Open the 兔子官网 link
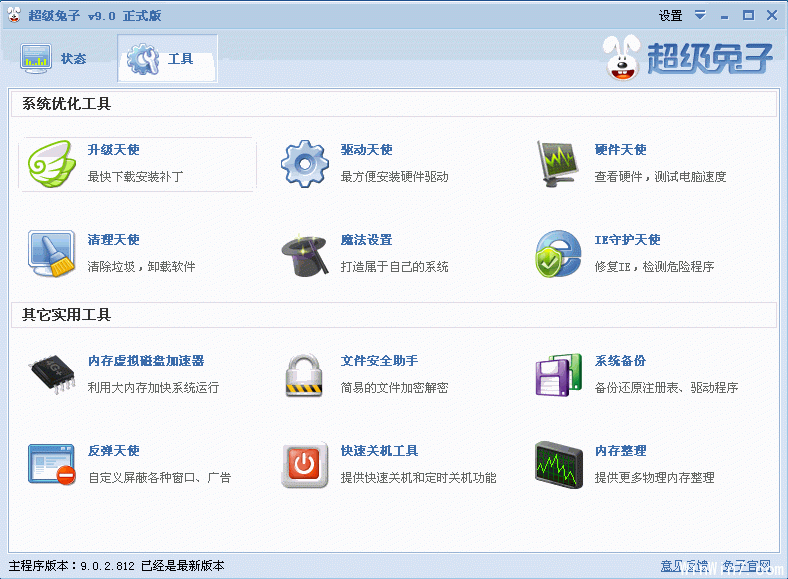Screen dimensions: 788x579 click(x=747, y=566)
